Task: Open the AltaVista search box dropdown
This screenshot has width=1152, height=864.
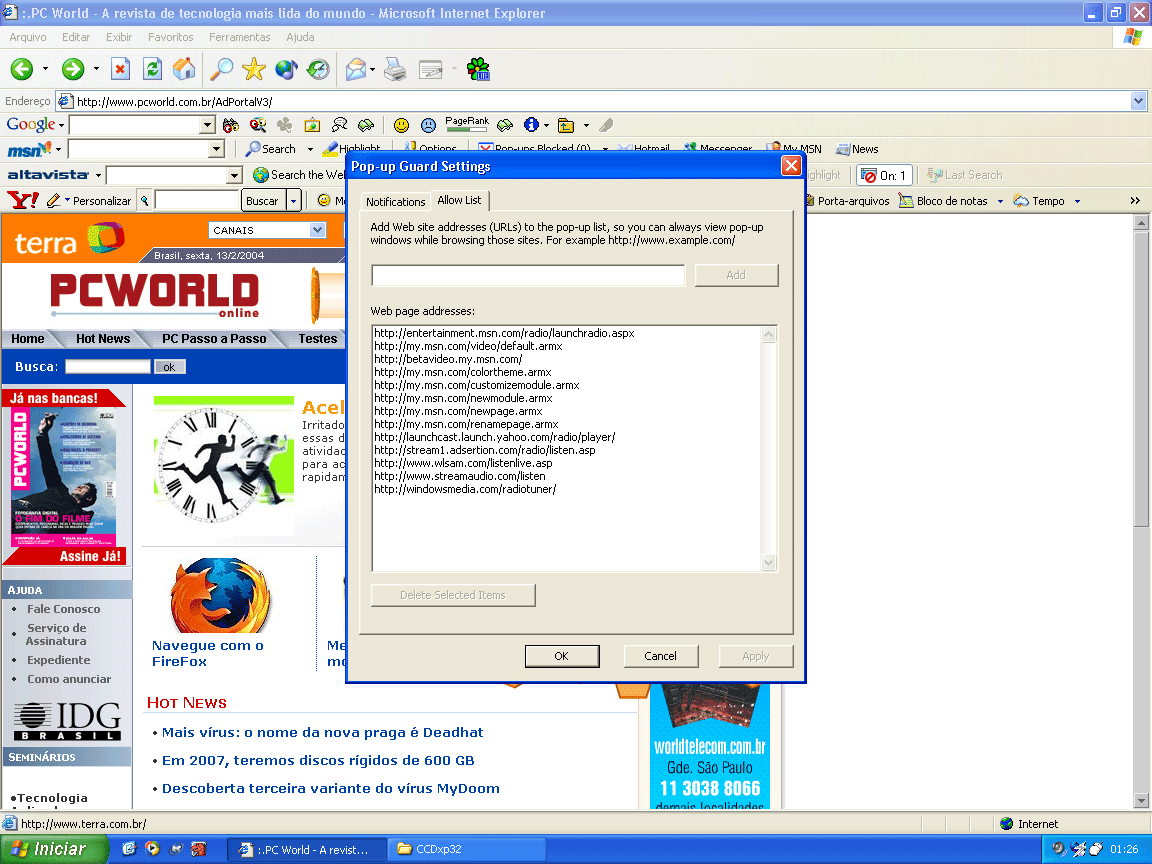Action: 234,175
